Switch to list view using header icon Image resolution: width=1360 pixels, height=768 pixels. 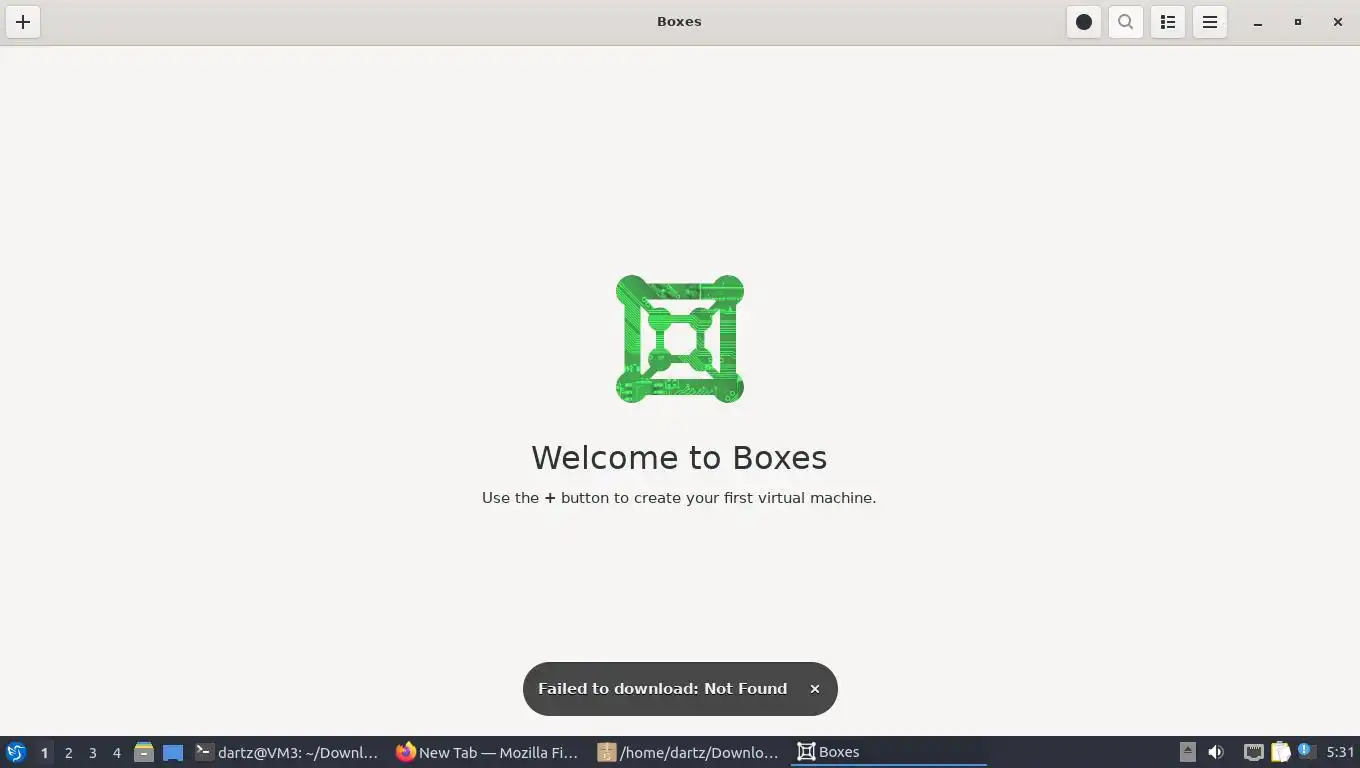(x=1167, y=22)
